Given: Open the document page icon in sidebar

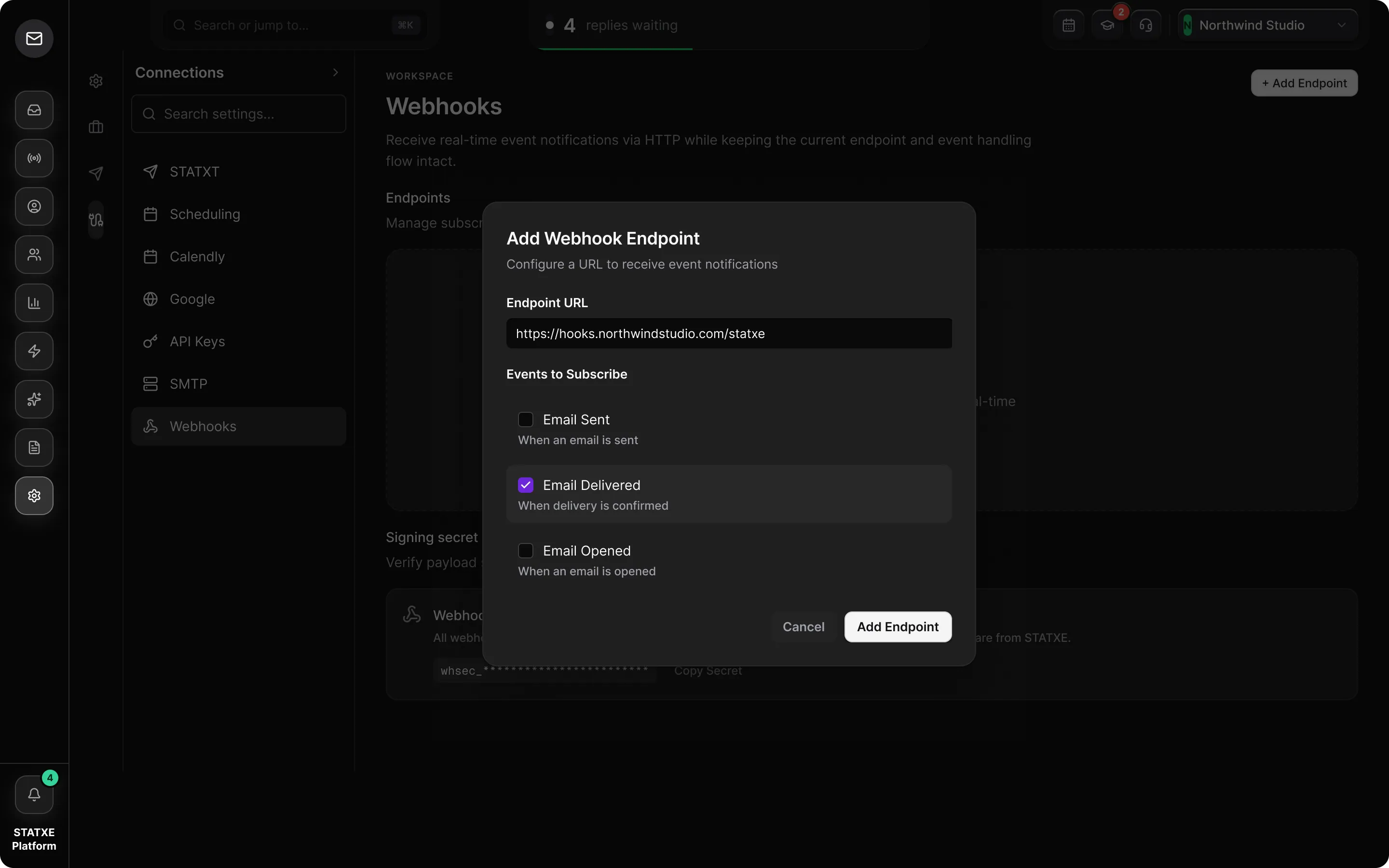Looking at the screenshot, I should [34, 448].
